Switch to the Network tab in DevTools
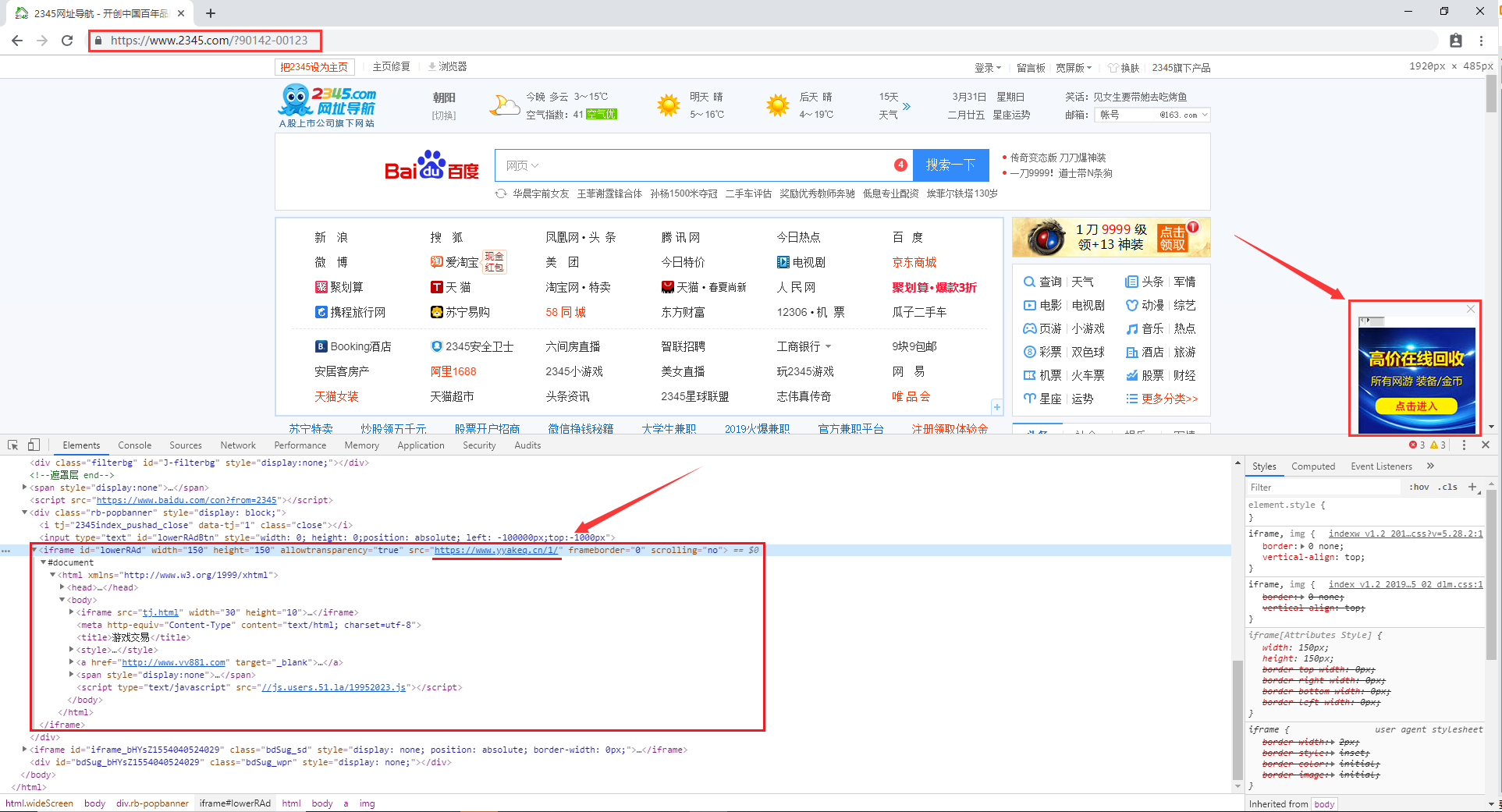Viewport: 1502px width, 812px height. coord(237,445)
